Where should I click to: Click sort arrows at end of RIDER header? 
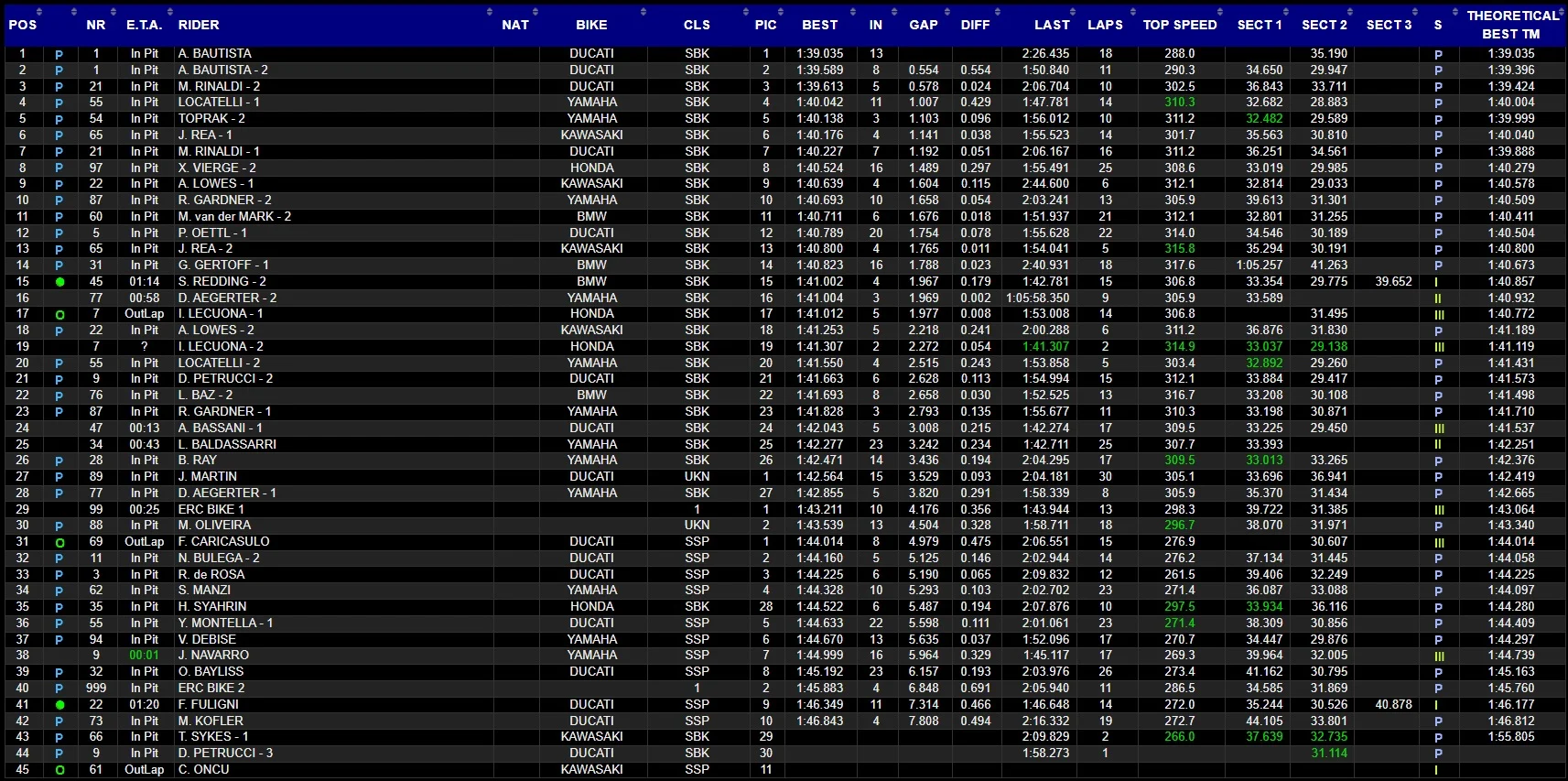pyautogui.click(x=489, y=12)
